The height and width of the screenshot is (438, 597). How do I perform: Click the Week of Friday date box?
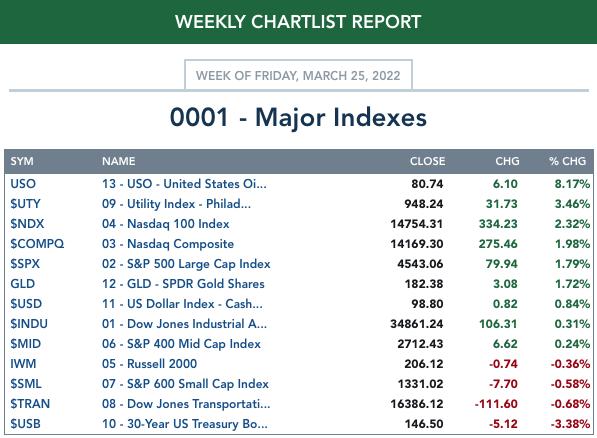click(x=298, y=75)
